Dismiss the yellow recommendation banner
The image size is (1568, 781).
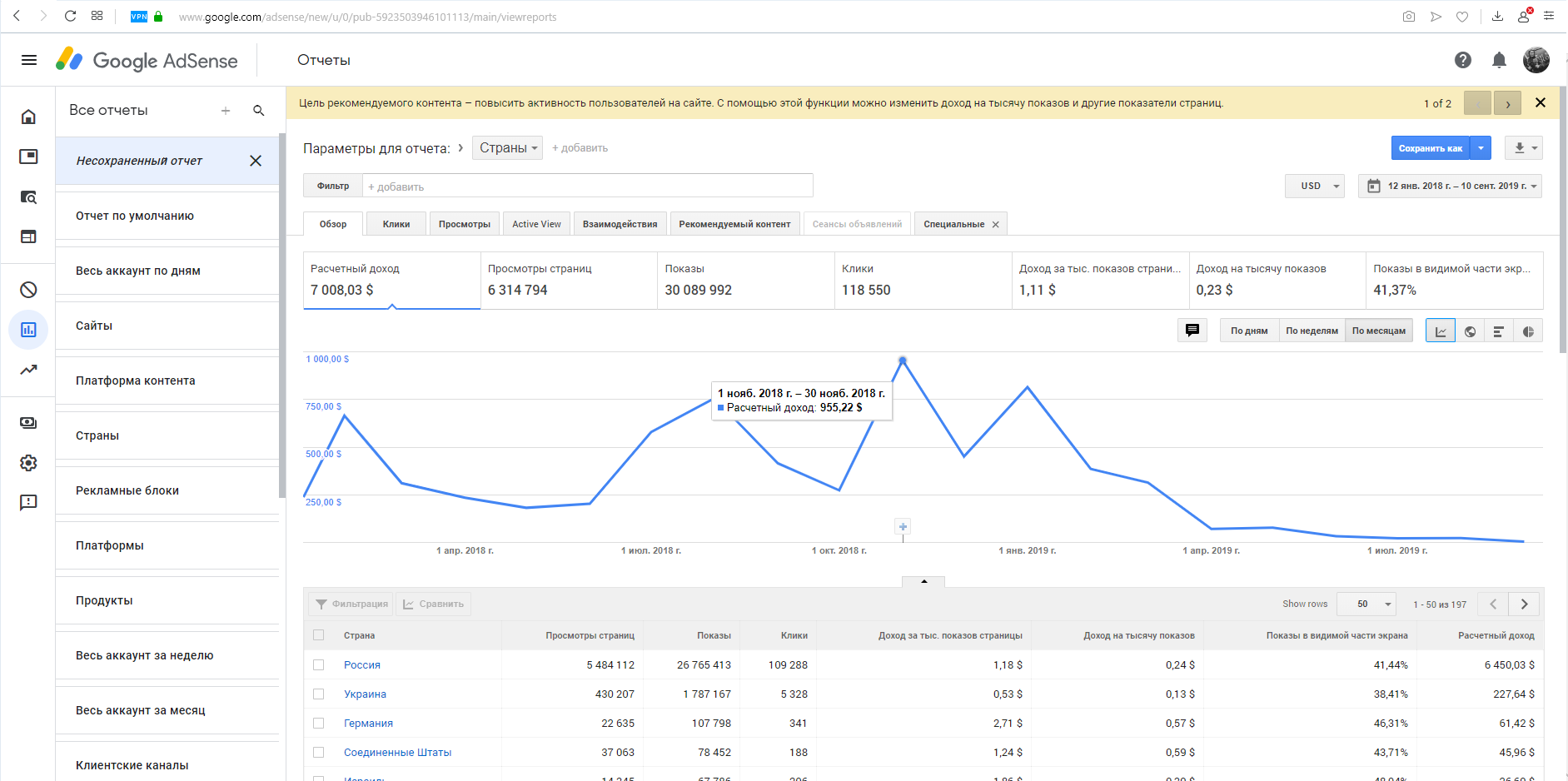pyautogui.click(x=1541, y=102)
